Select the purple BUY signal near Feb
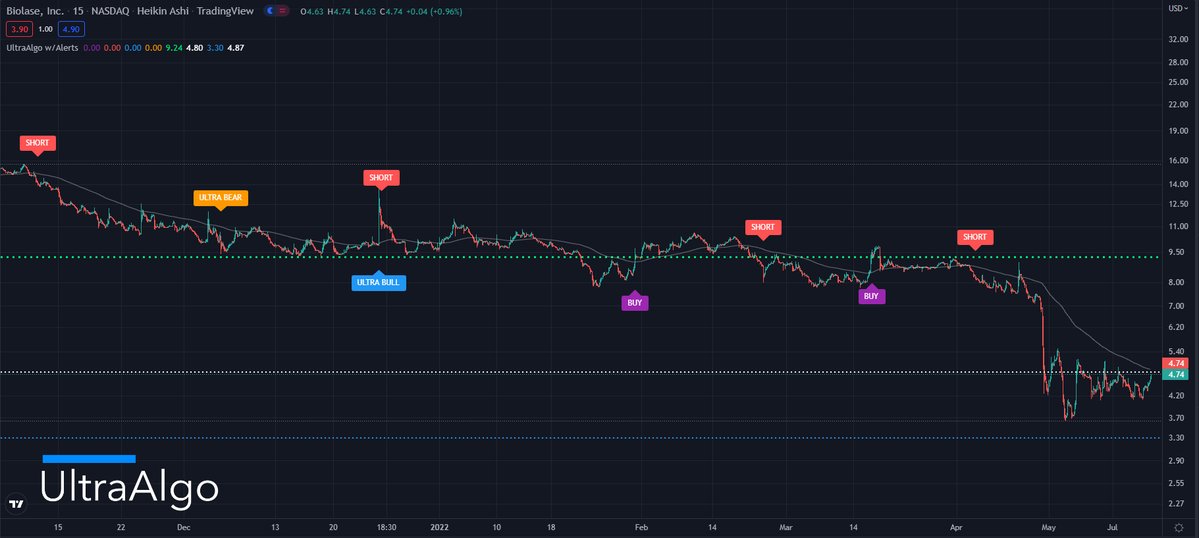The height and width of the screenshot is (538, 1199). [x=635, y=303]
